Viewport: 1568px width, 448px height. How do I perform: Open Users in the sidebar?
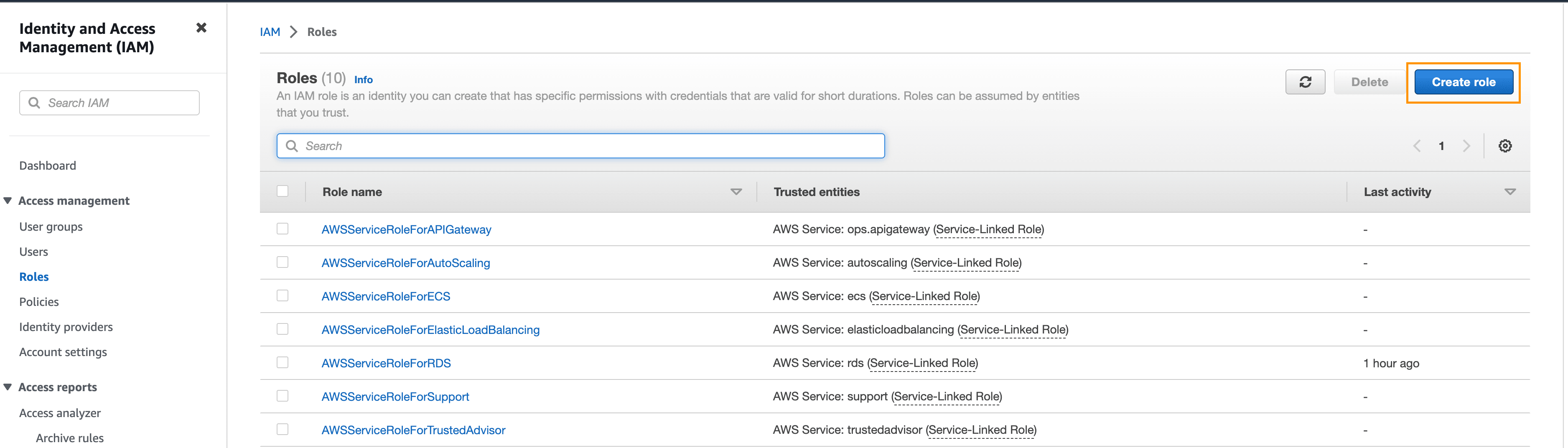tap(33, 252)
